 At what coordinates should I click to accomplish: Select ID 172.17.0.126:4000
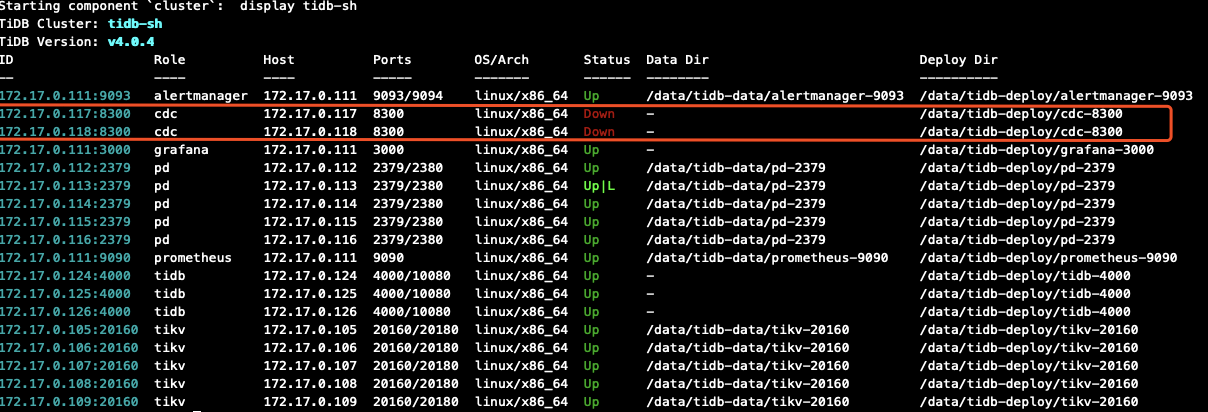point(66,312)
